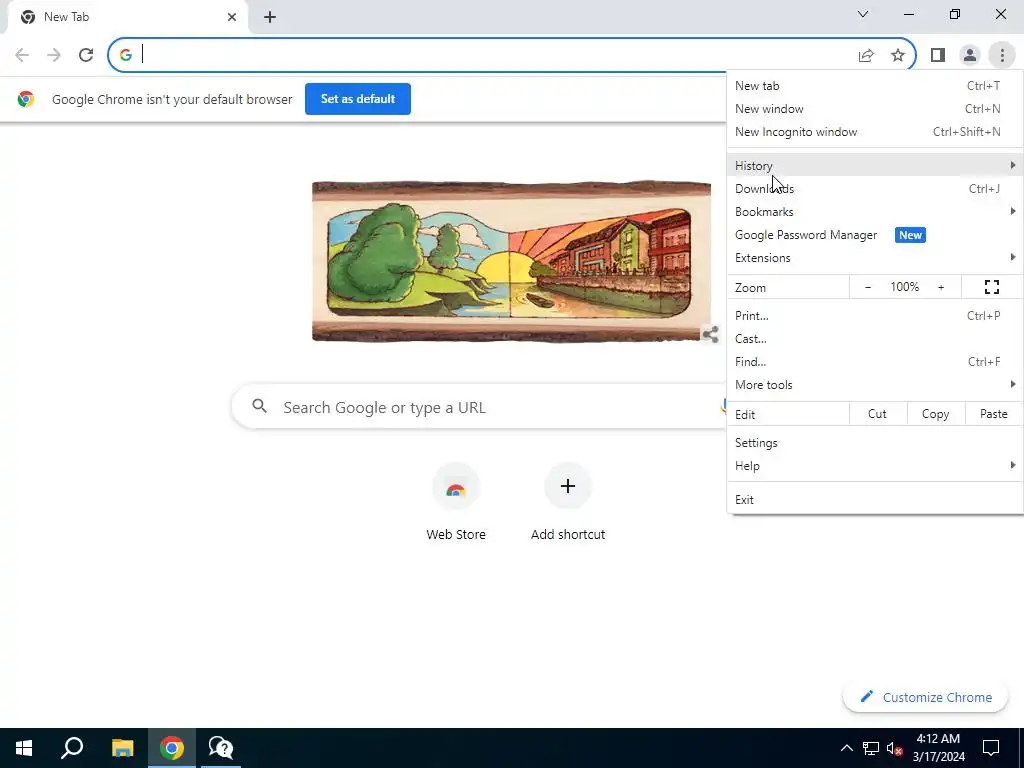Open a new tab with plus button

pos(270,18)
